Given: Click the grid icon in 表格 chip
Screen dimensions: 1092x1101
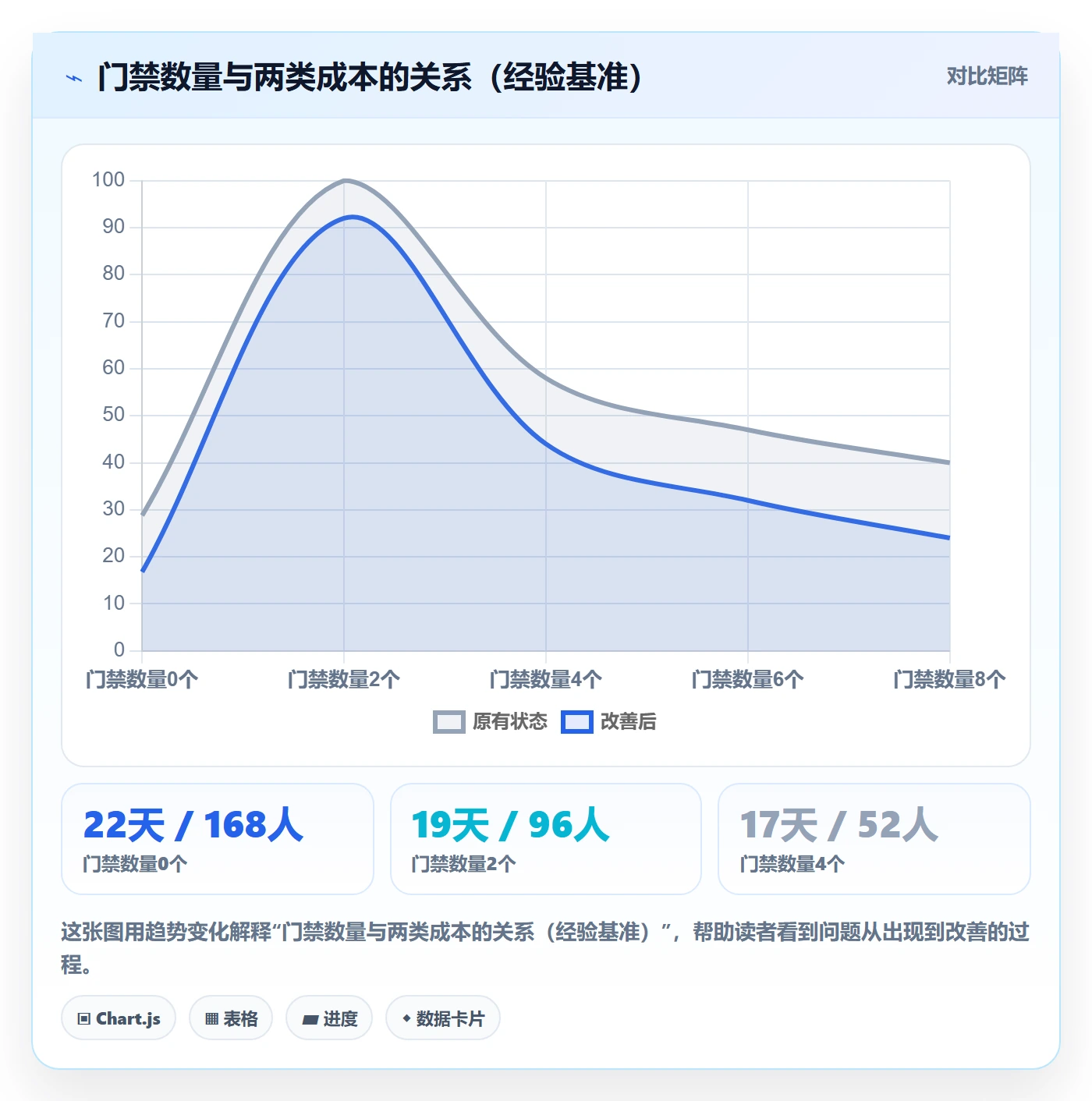Looking at the screenshot, I should click(x=211, y=1018).
